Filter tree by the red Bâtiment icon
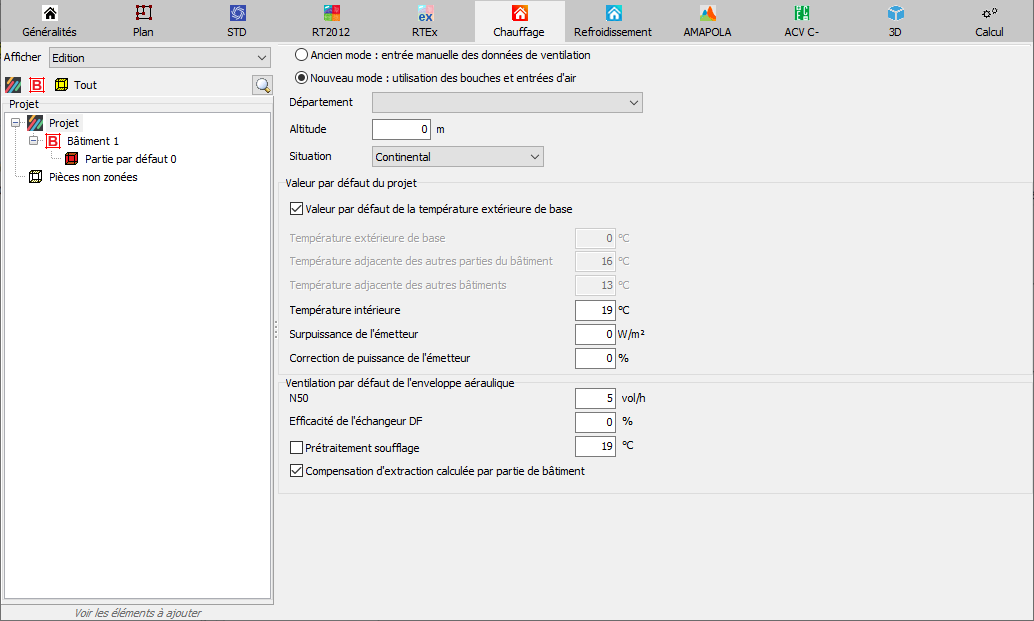 [x=37, y=85]
